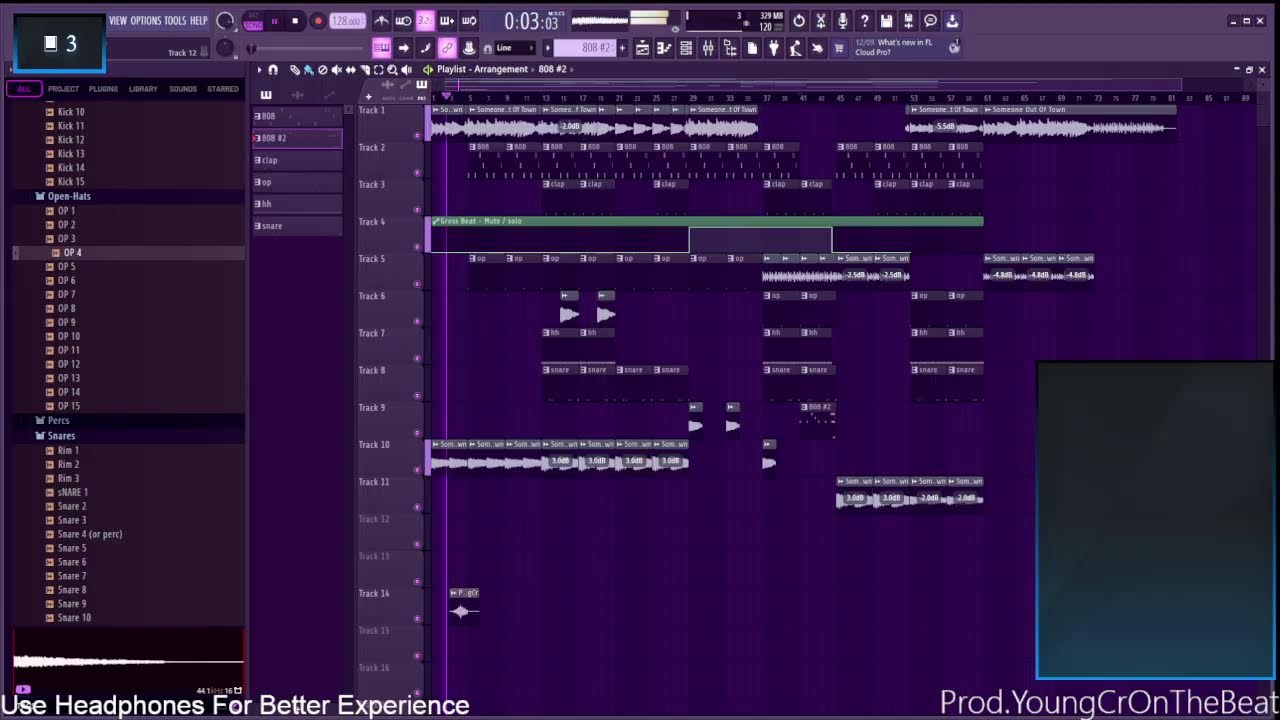The height and width of the screenshot is (720, 1280).
Task: Open audio editor scissors icon
Action: (x=821, y=21)
